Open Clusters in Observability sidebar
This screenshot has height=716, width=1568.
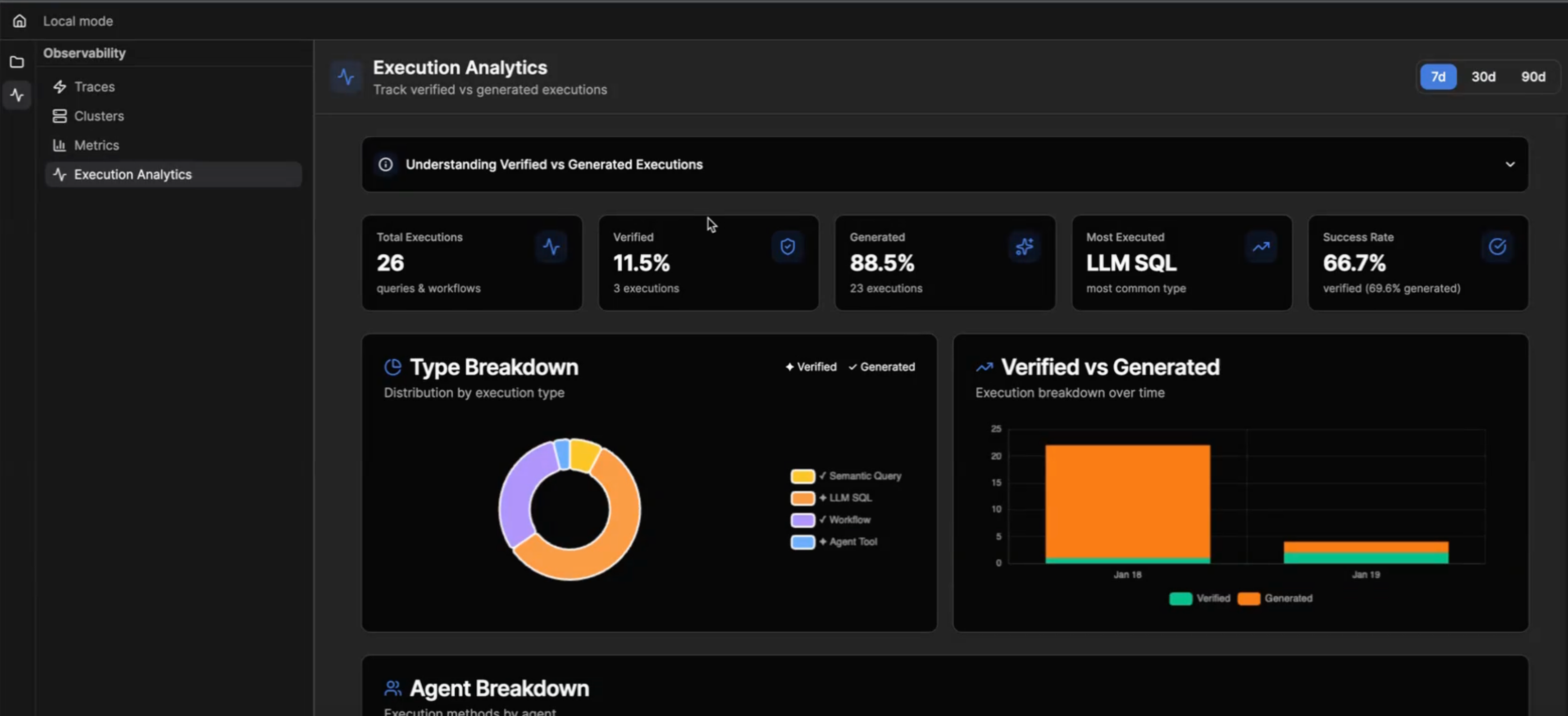point(99,116)
